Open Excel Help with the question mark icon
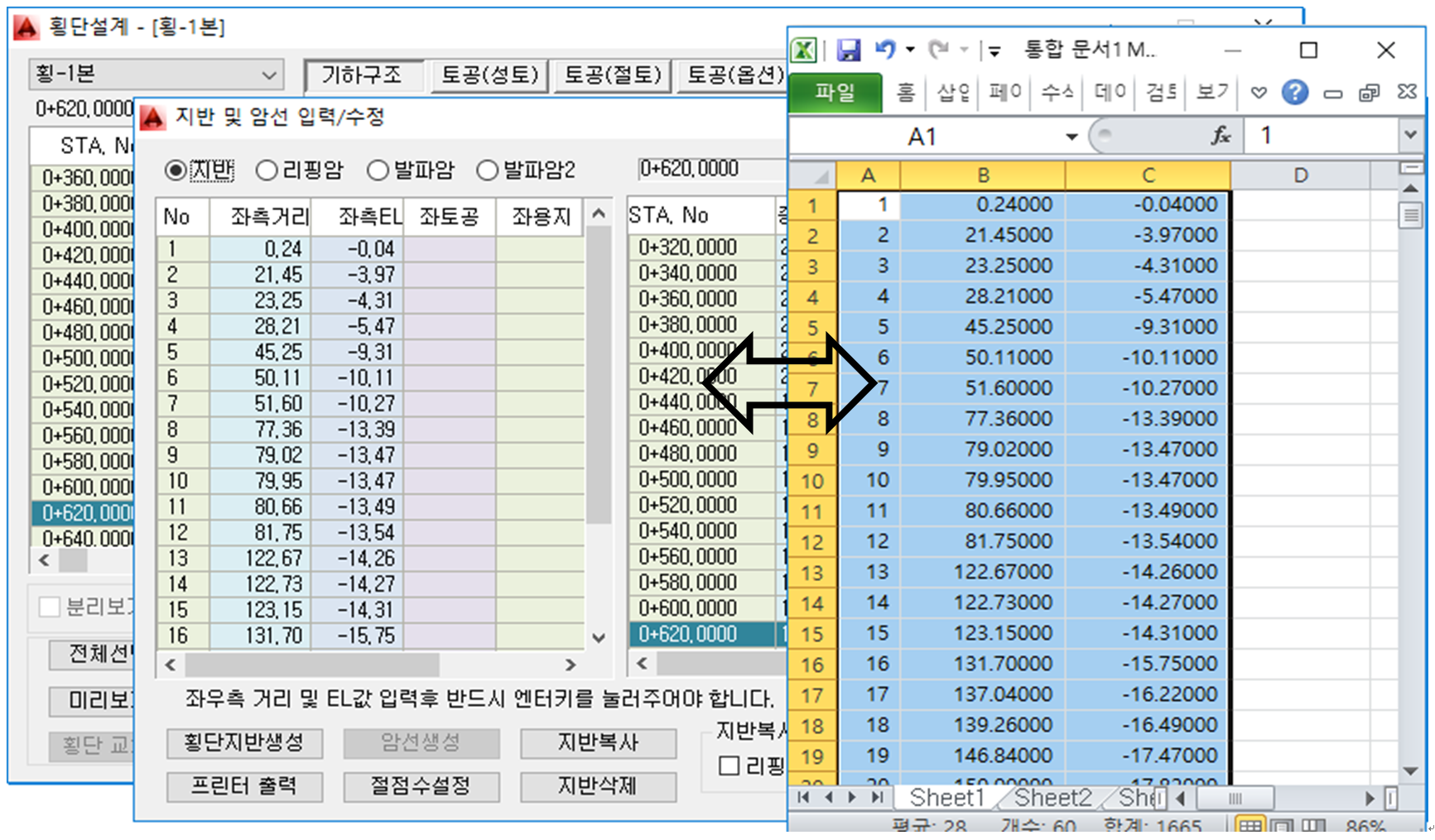The height and width of the screenshot is (840, 1435). point(1294,92)
